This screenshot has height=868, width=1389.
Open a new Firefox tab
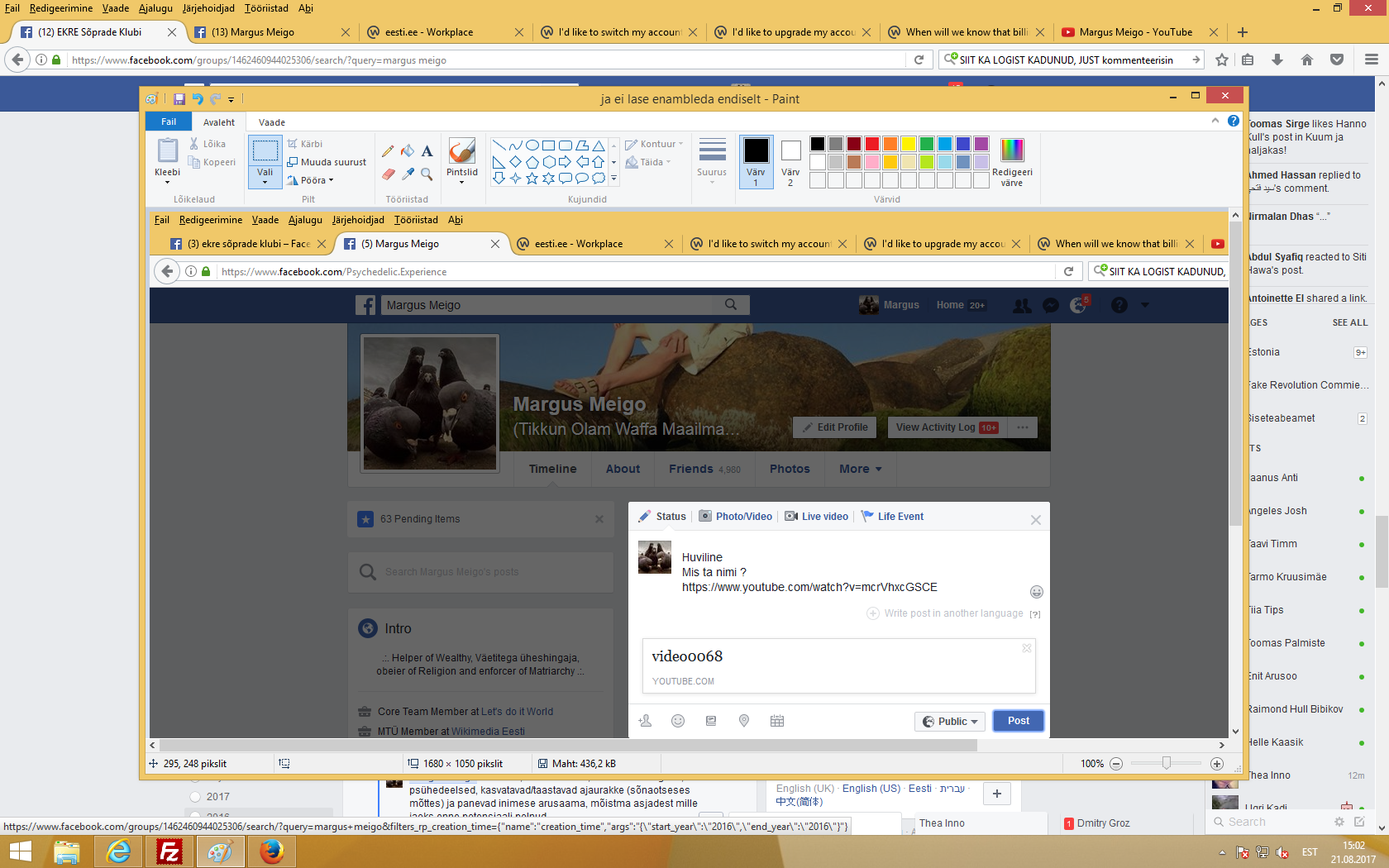[1243, 32]
